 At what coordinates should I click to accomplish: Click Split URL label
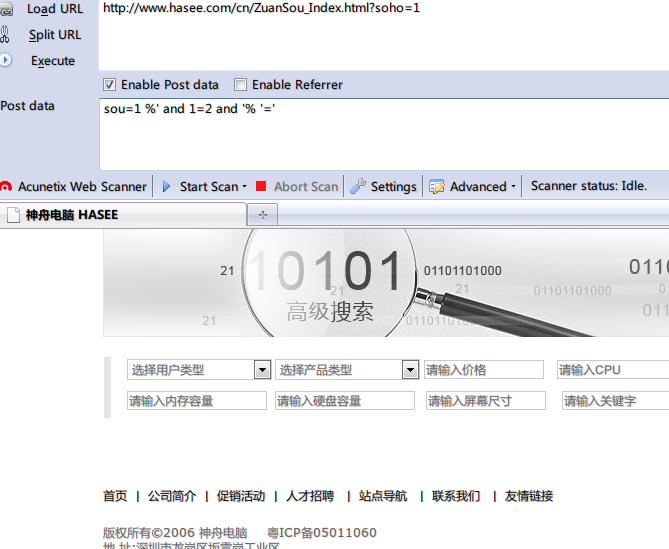(55, 35)
